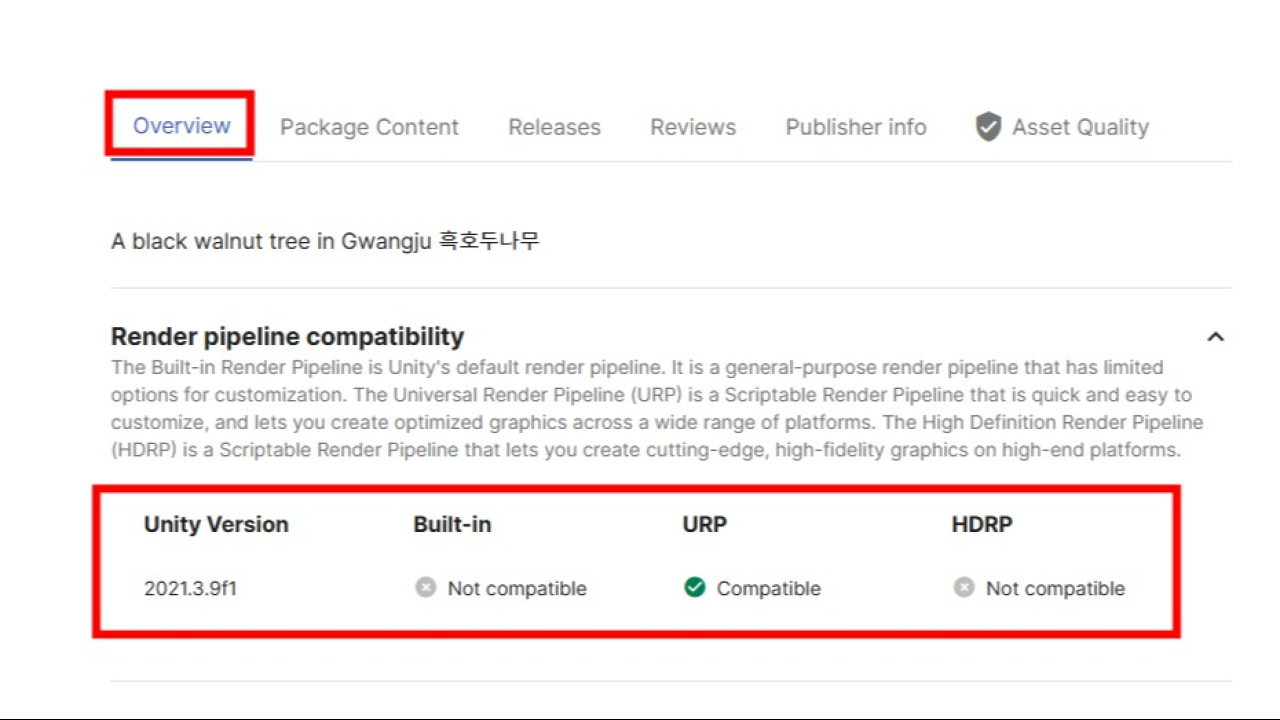Open the Asset Quality tab label
This screenshot has height=720, width=1280.
[x=1080, y=127]
